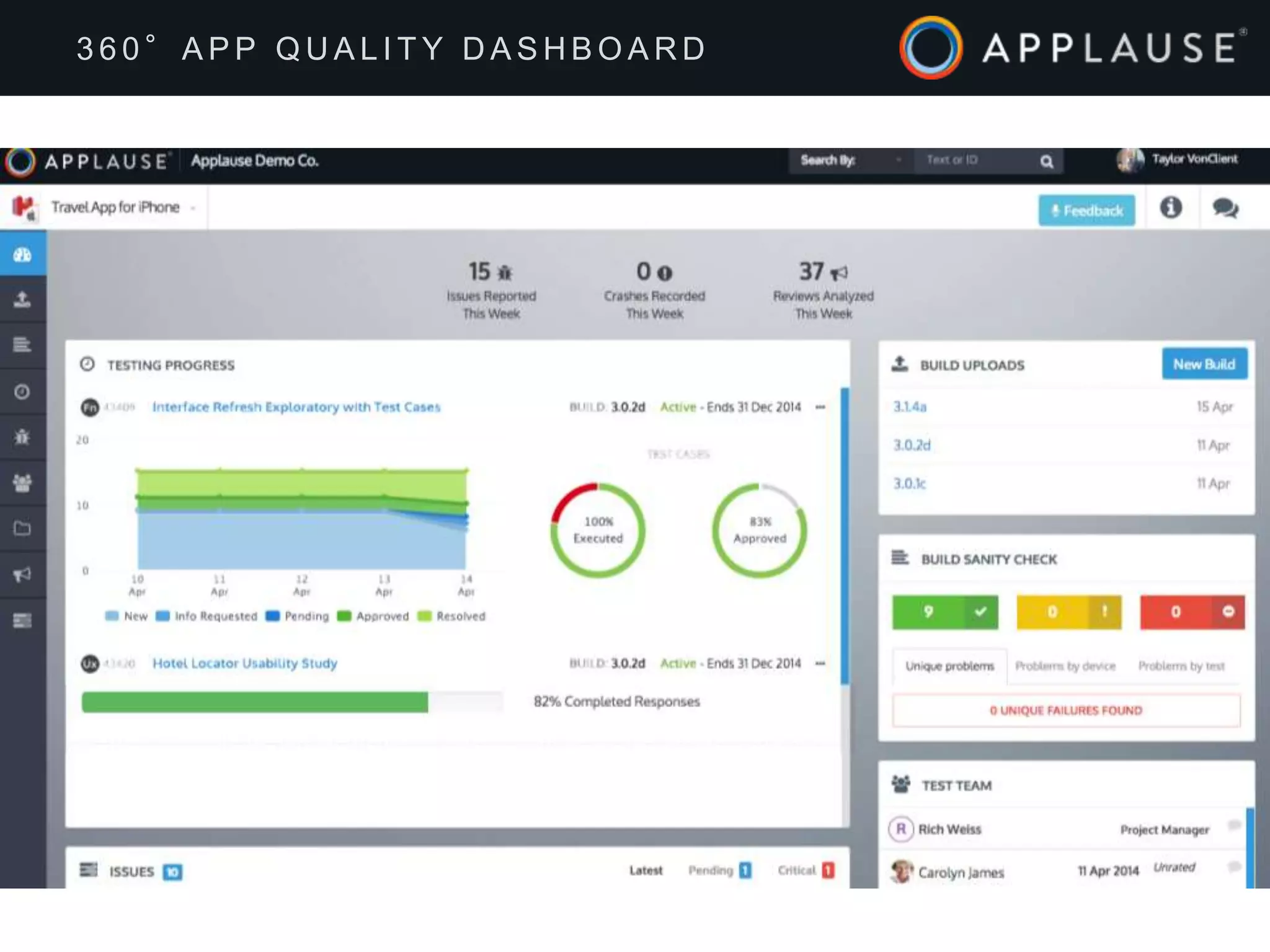The height and width of the screenshot is (952, 1270).
Task: Open the folder icon in sidebar
Action: click(x=22, y=529)
